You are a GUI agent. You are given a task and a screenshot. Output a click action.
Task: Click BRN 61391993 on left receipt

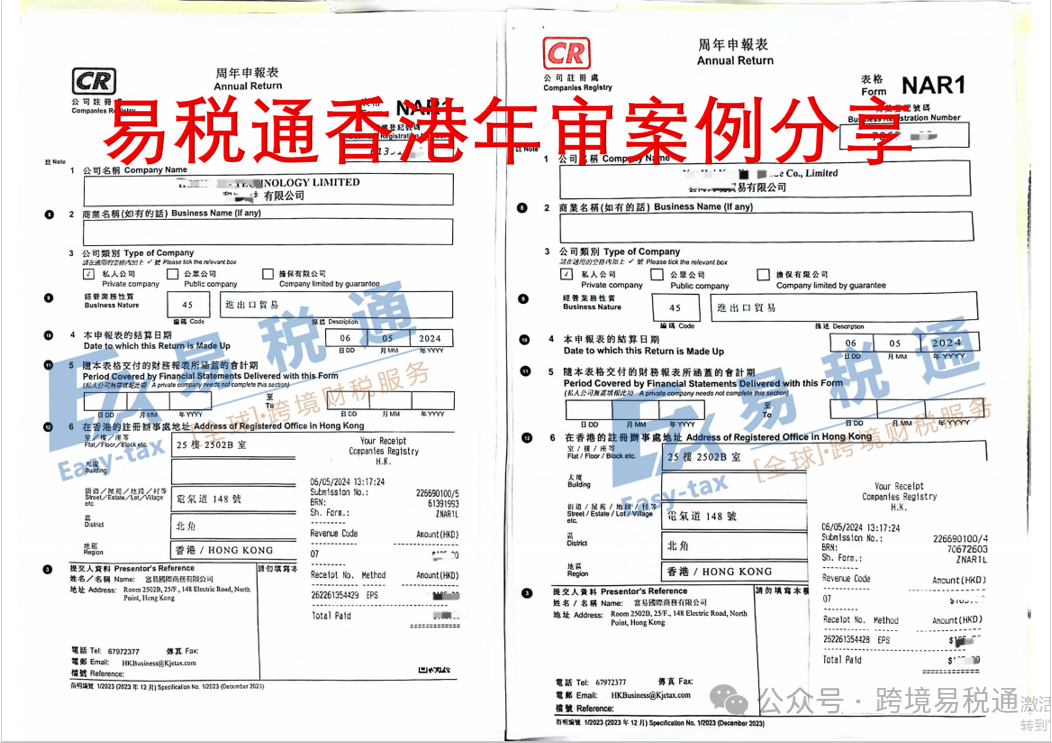443,503
